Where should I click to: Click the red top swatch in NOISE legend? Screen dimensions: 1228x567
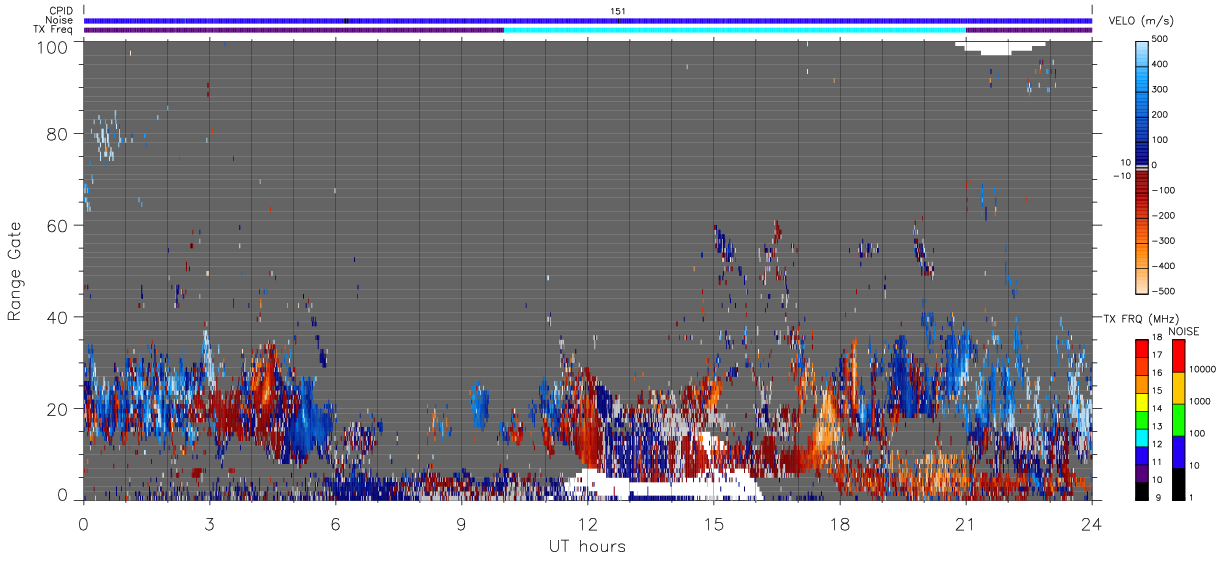(x=1178, y=355)
